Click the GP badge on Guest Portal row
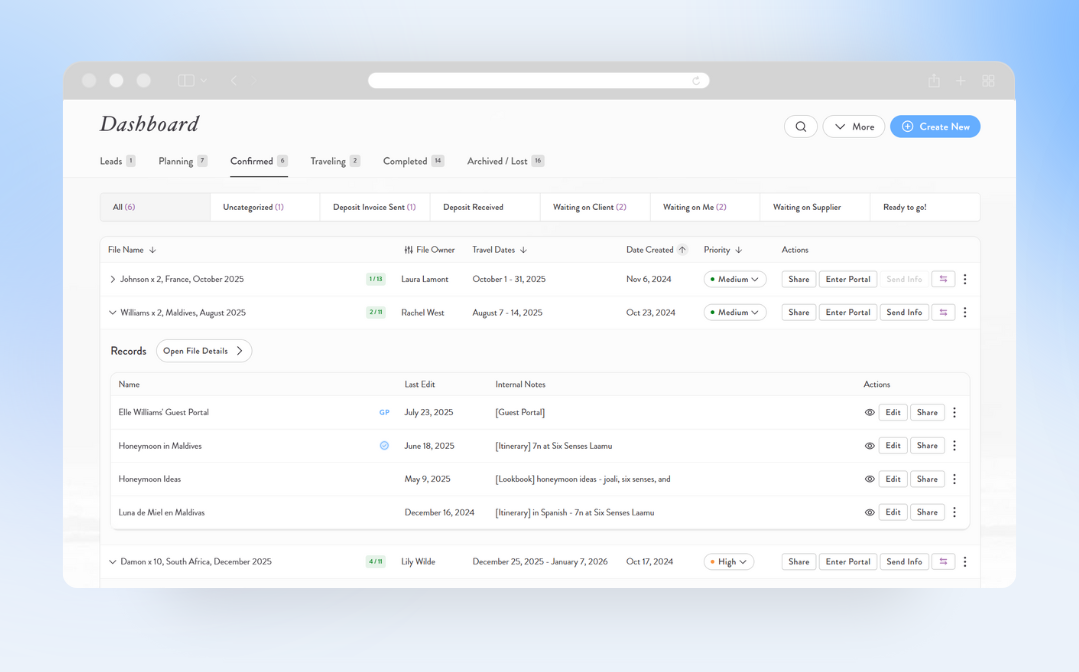1079x672 pixels. 384,413
